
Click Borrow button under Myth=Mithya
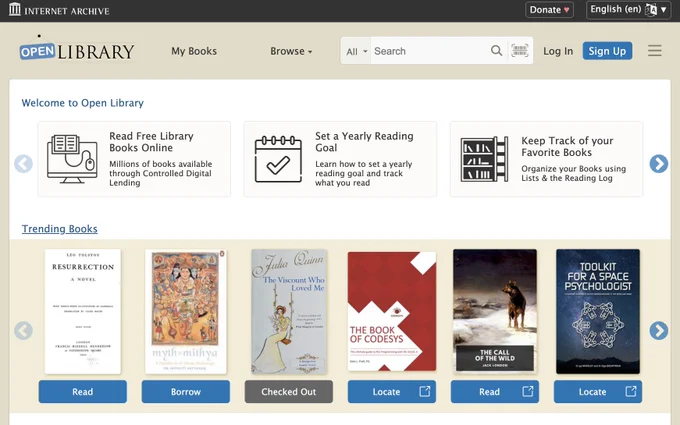pos(186,392)
